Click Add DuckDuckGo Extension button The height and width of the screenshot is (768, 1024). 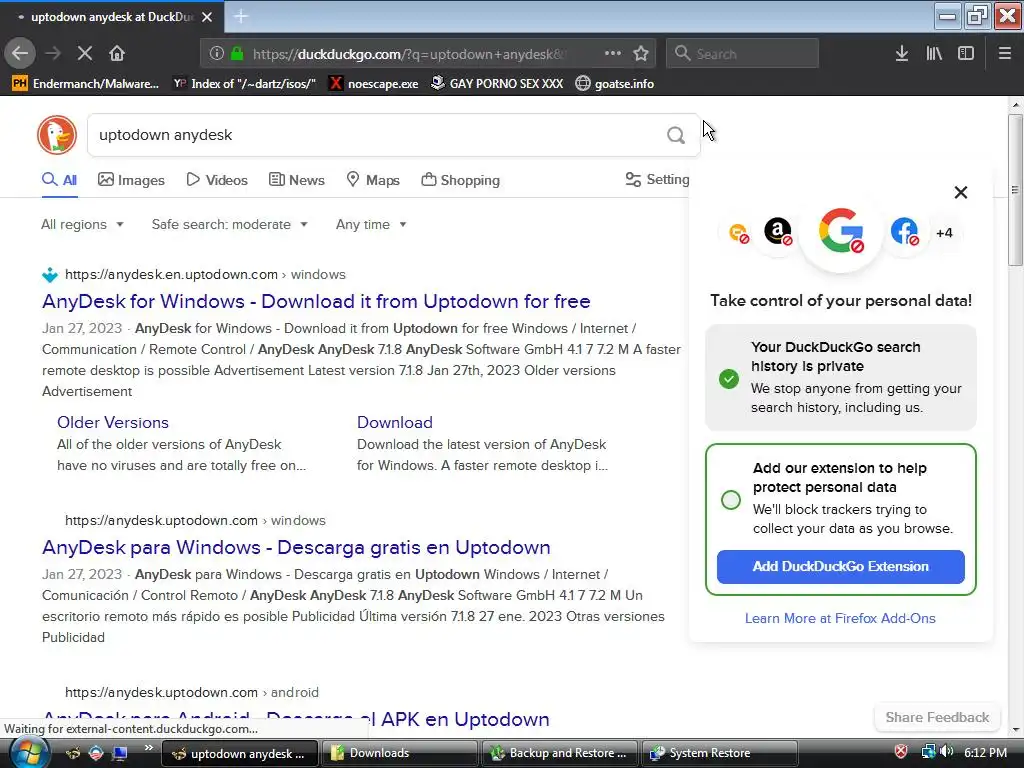[840, 566]
